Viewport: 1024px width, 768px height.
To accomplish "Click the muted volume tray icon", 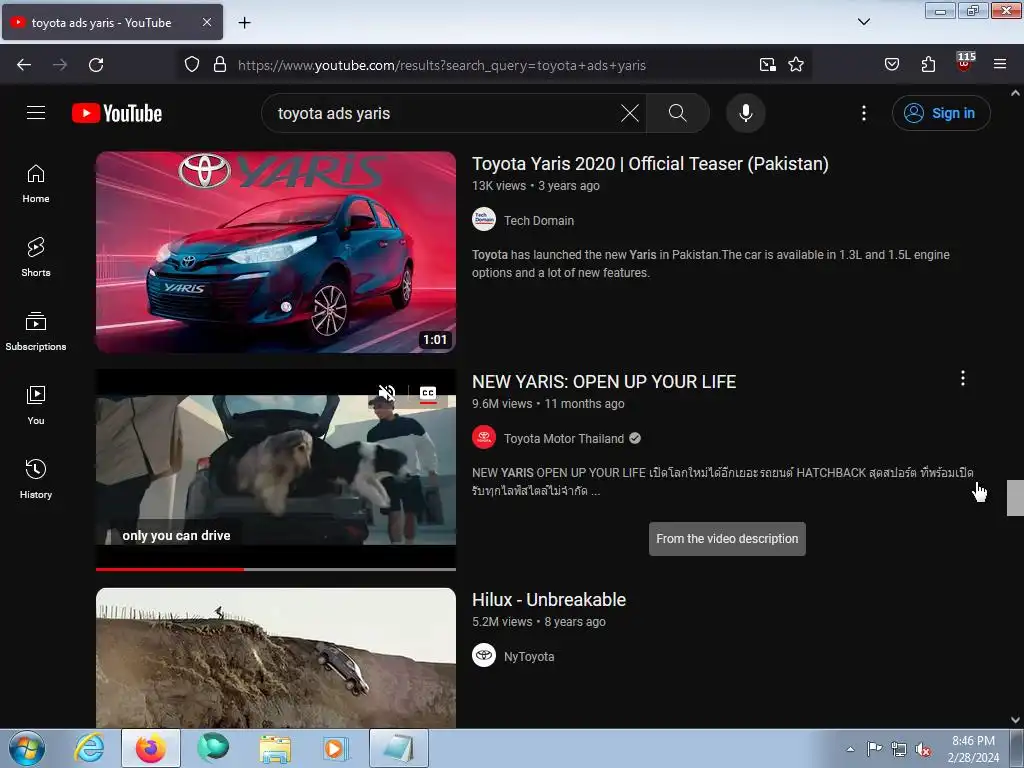I will 923,750.
